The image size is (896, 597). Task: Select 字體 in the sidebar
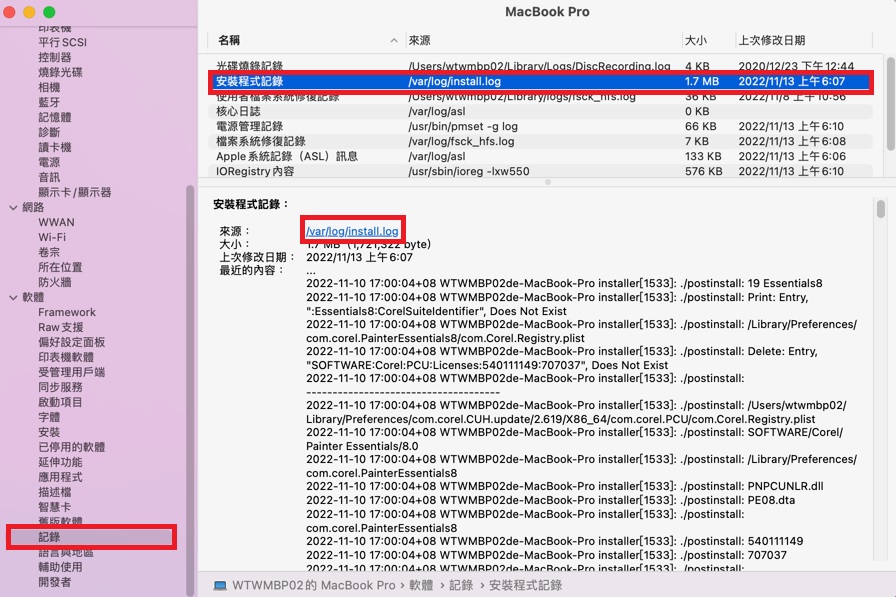(49, 417)
